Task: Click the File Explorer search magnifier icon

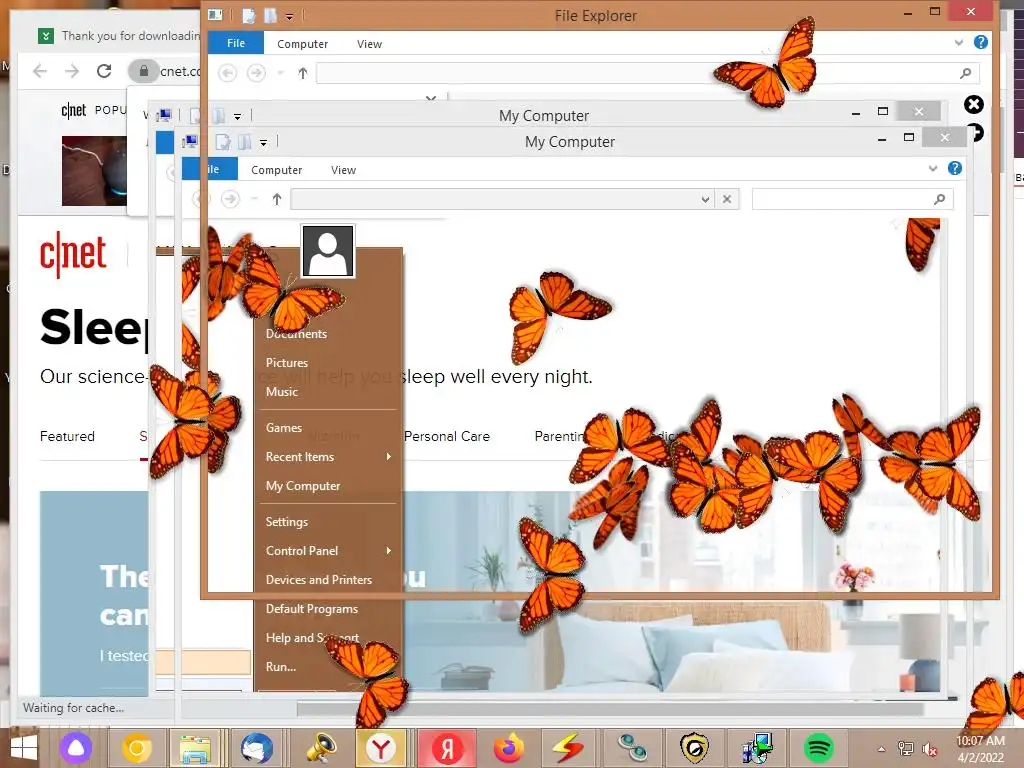Action: coord(966,73)
